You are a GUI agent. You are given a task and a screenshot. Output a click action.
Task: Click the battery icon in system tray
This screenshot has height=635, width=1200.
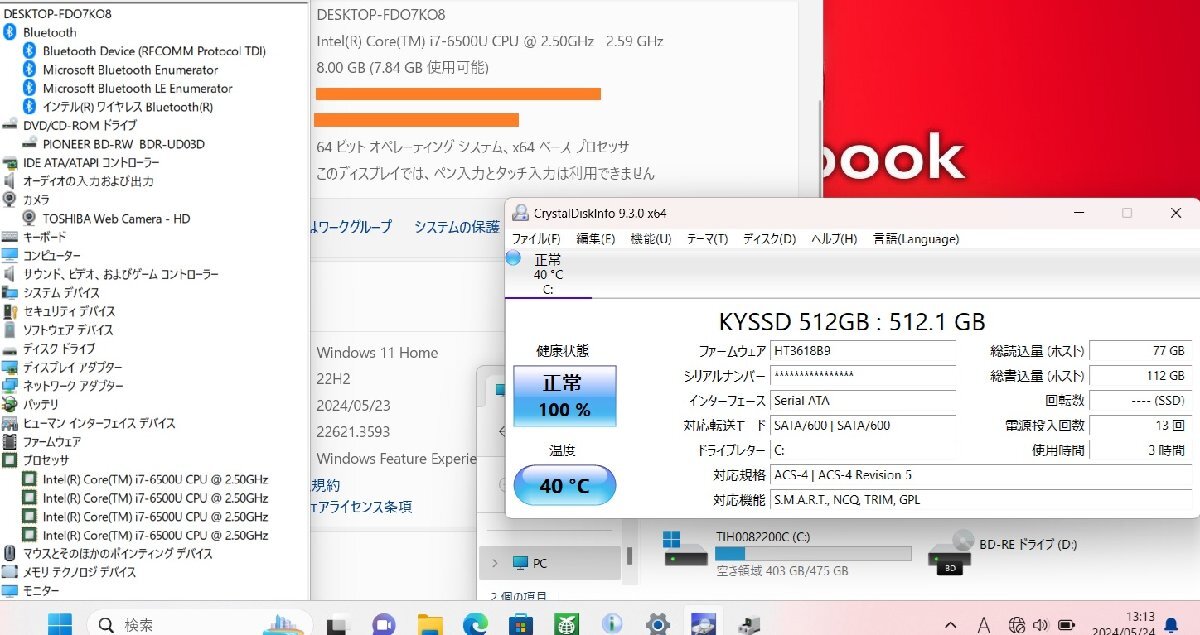[1067, 625]
